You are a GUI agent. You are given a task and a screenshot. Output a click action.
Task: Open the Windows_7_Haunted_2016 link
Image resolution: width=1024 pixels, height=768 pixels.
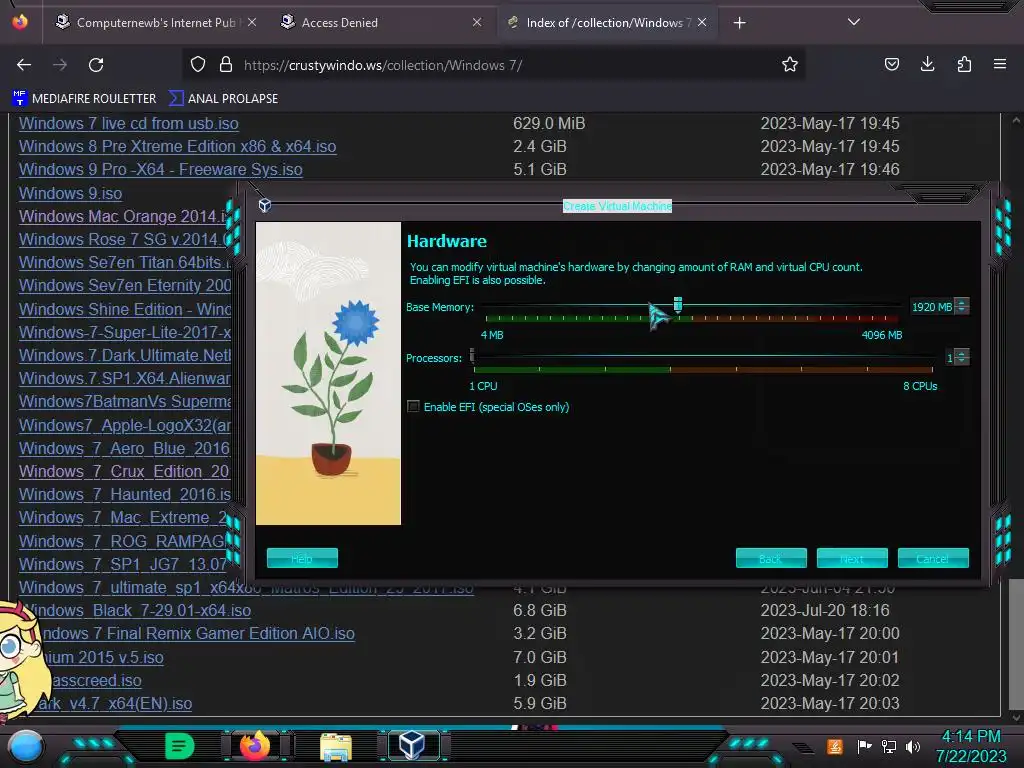point(125,494)
